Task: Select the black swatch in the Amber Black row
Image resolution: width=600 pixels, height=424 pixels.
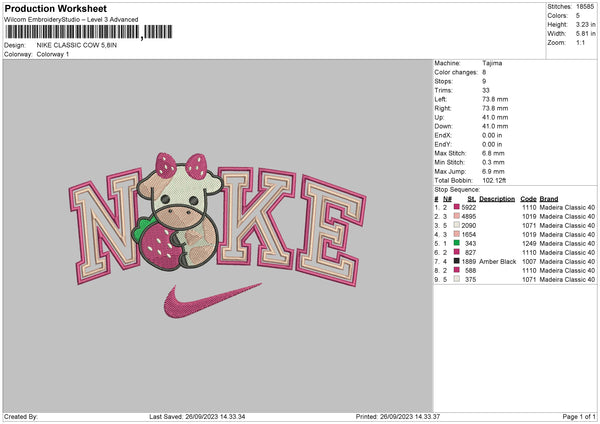Action: 457,261
